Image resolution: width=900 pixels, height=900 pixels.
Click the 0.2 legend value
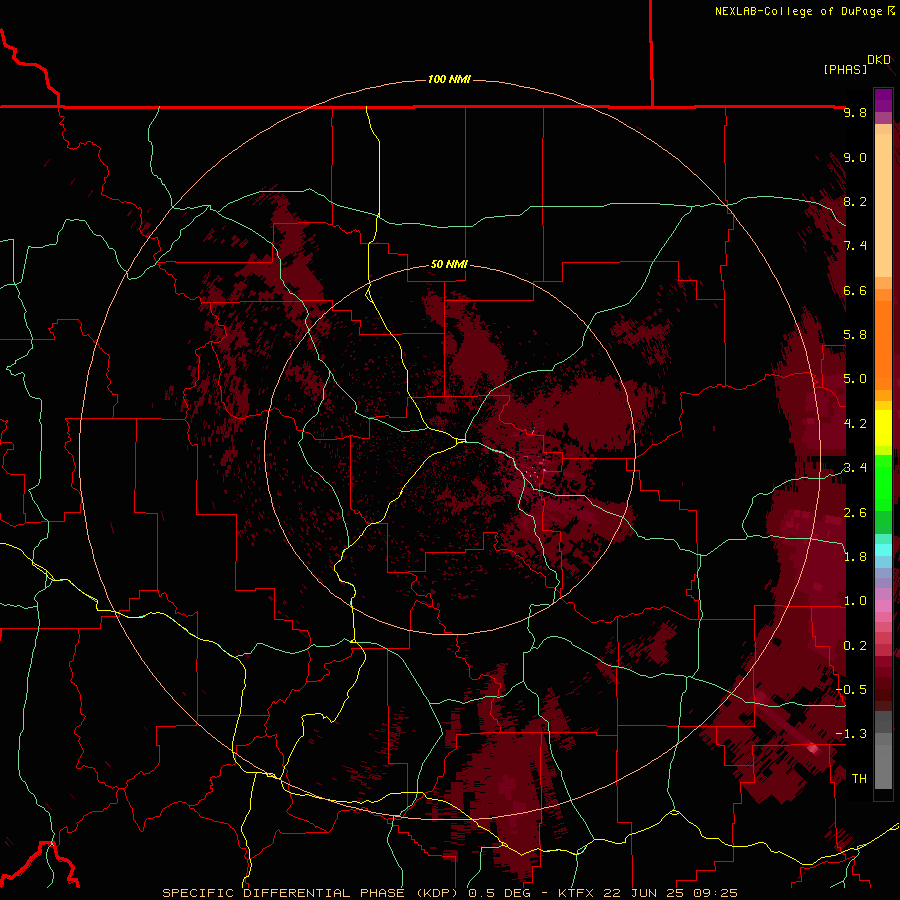[855, 646]
